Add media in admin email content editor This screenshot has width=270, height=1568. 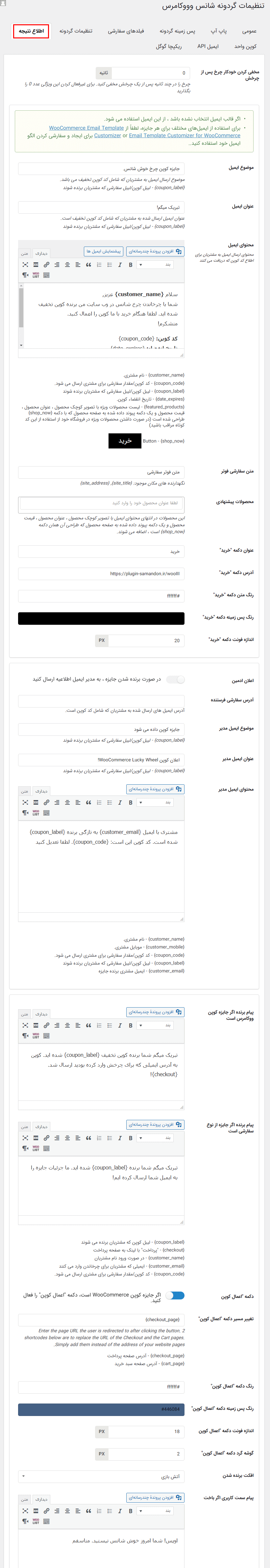[156, 789]
